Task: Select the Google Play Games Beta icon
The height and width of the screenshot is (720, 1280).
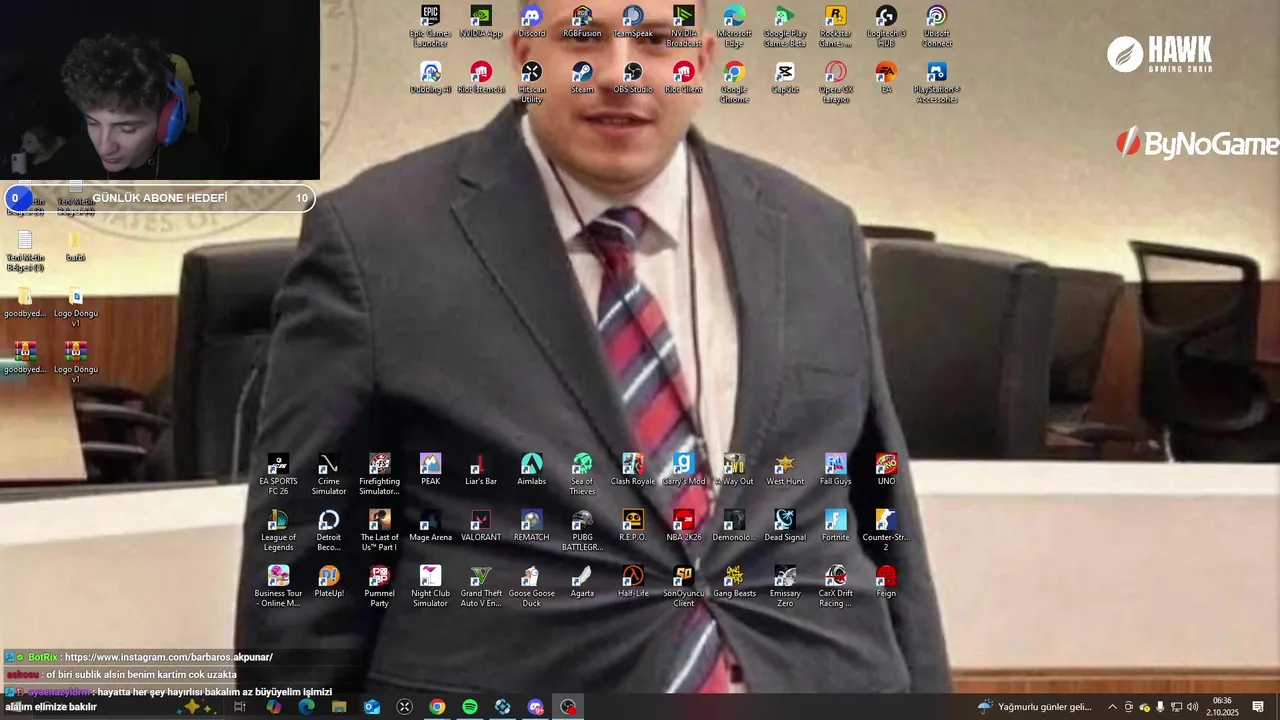Action: point(785,26)
